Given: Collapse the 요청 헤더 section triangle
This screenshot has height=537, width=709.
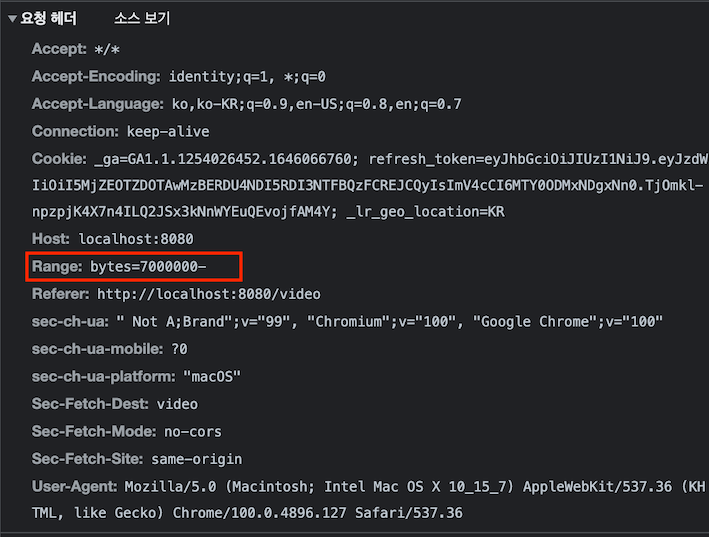Looking at the screenshot, I should tap(12, 19).
